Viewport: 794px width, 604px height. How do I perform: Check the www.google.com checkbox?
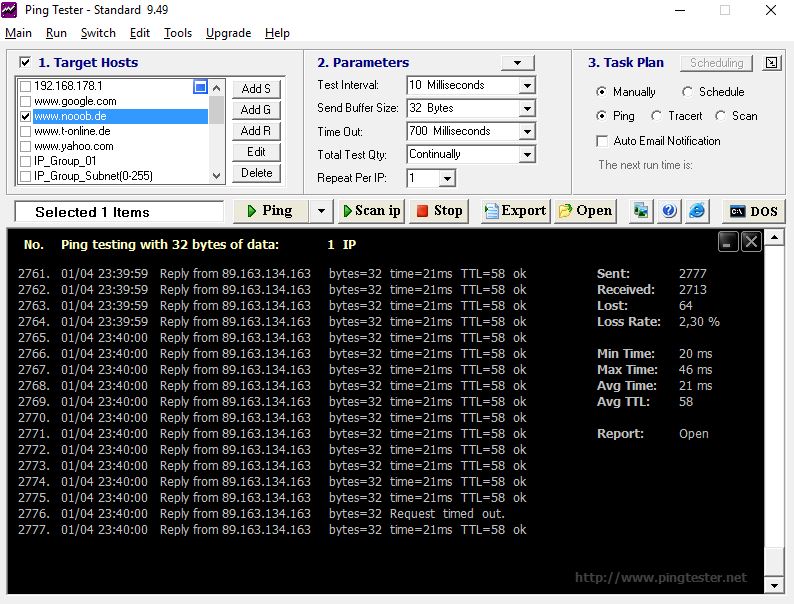tap(25, 101)
